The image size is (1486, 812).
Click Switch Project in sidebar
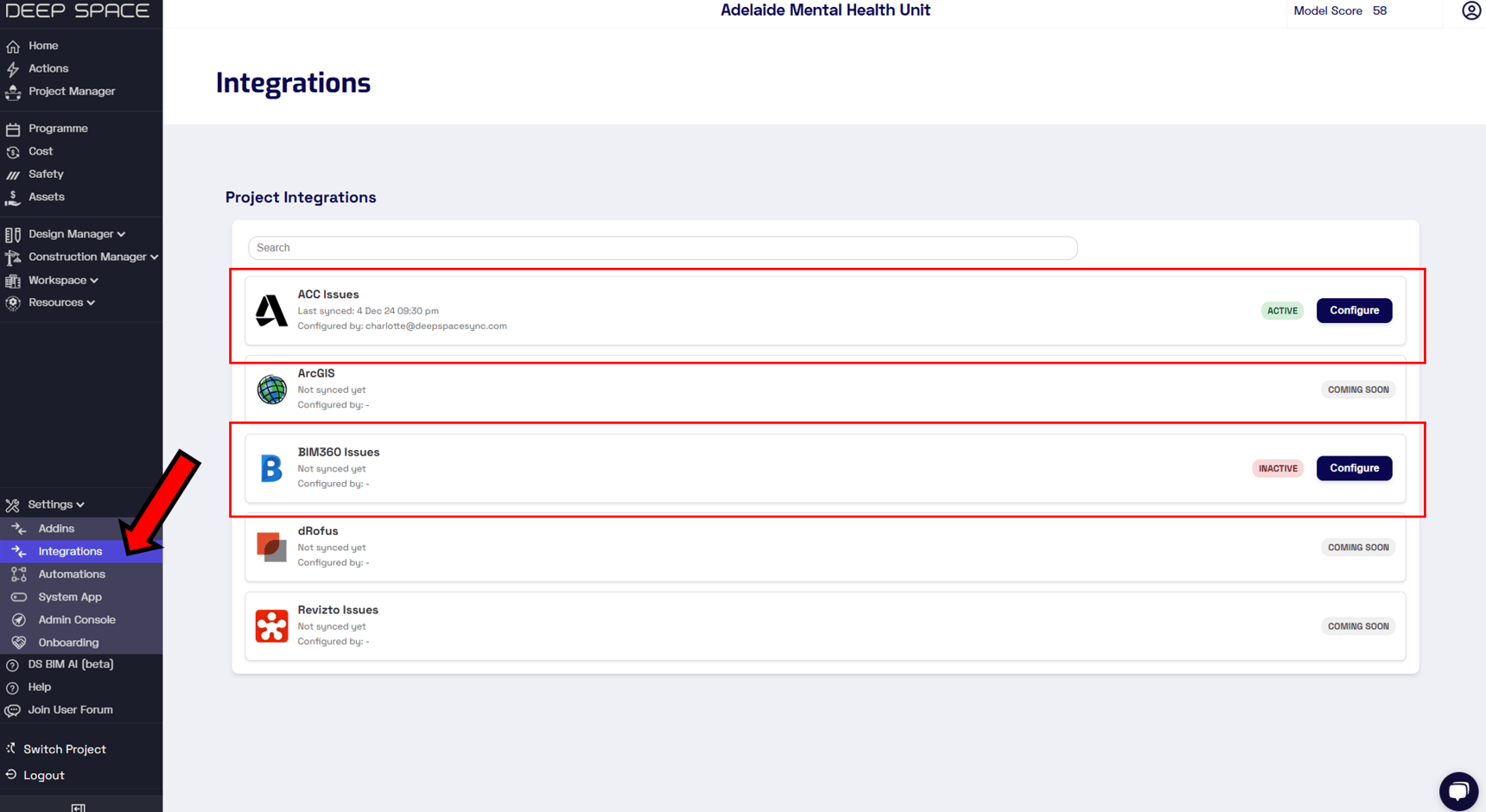(64, 749)
